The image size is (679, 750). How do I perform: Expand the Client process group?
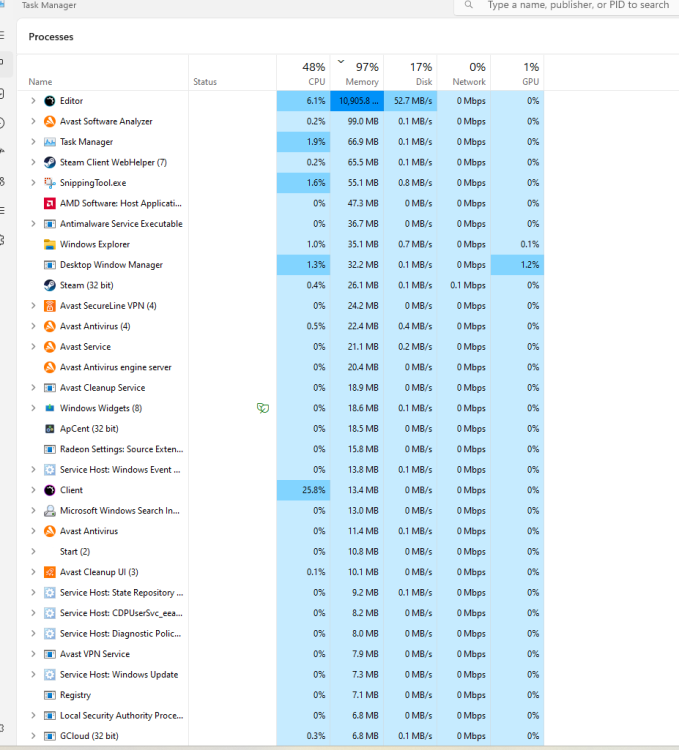pos(33,490)
